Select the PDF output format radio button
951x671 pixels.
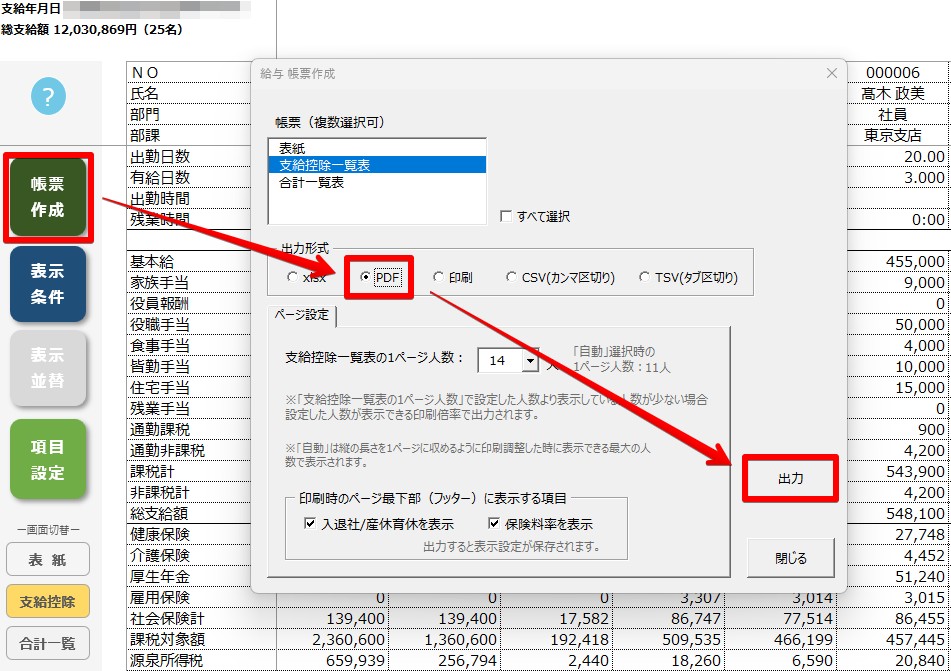pyautogui.click(x=365, y=277)
